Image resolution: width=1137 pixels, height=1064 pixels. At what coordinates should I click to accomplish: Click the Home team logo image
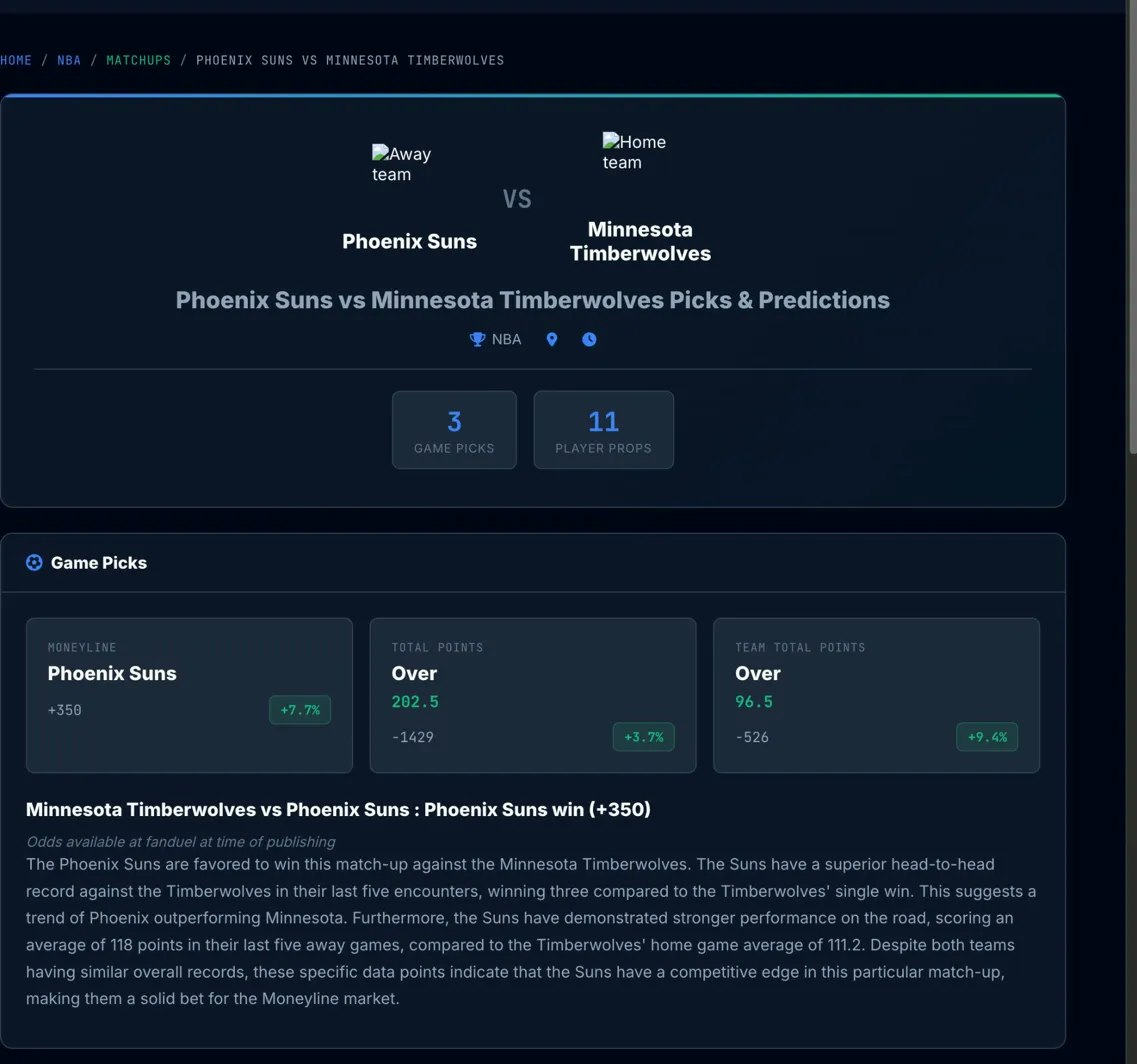[634, 152]
